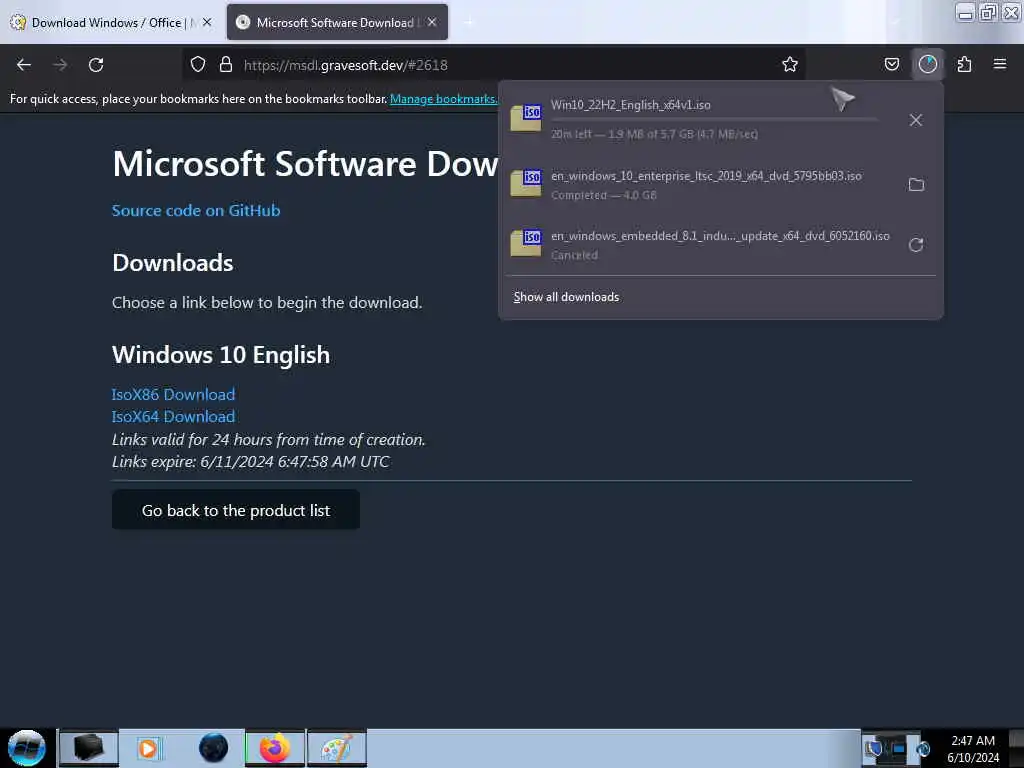Viewport: 1024px width, 768px height.
Task: Open Source code on GitHub link
Action: pos(196,210)
